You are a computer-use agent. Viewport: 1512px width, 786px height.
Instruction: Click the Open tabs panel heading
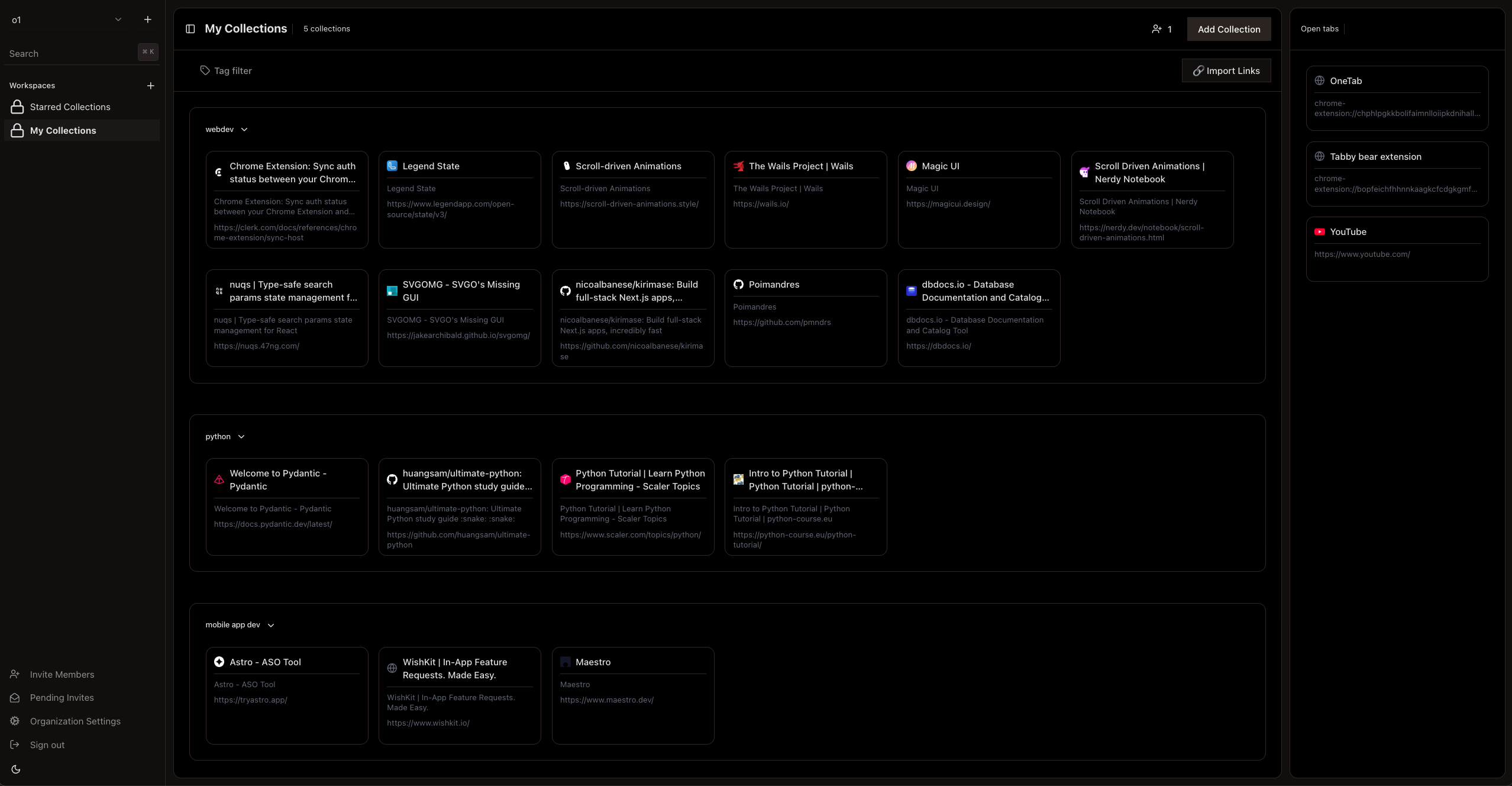[x=1319, y=29]
